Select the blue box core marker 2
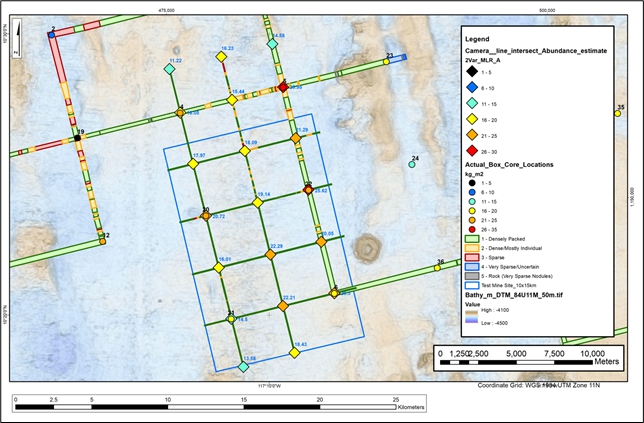The height and width of the screenshot is (423, 644). tap(51, 36)
